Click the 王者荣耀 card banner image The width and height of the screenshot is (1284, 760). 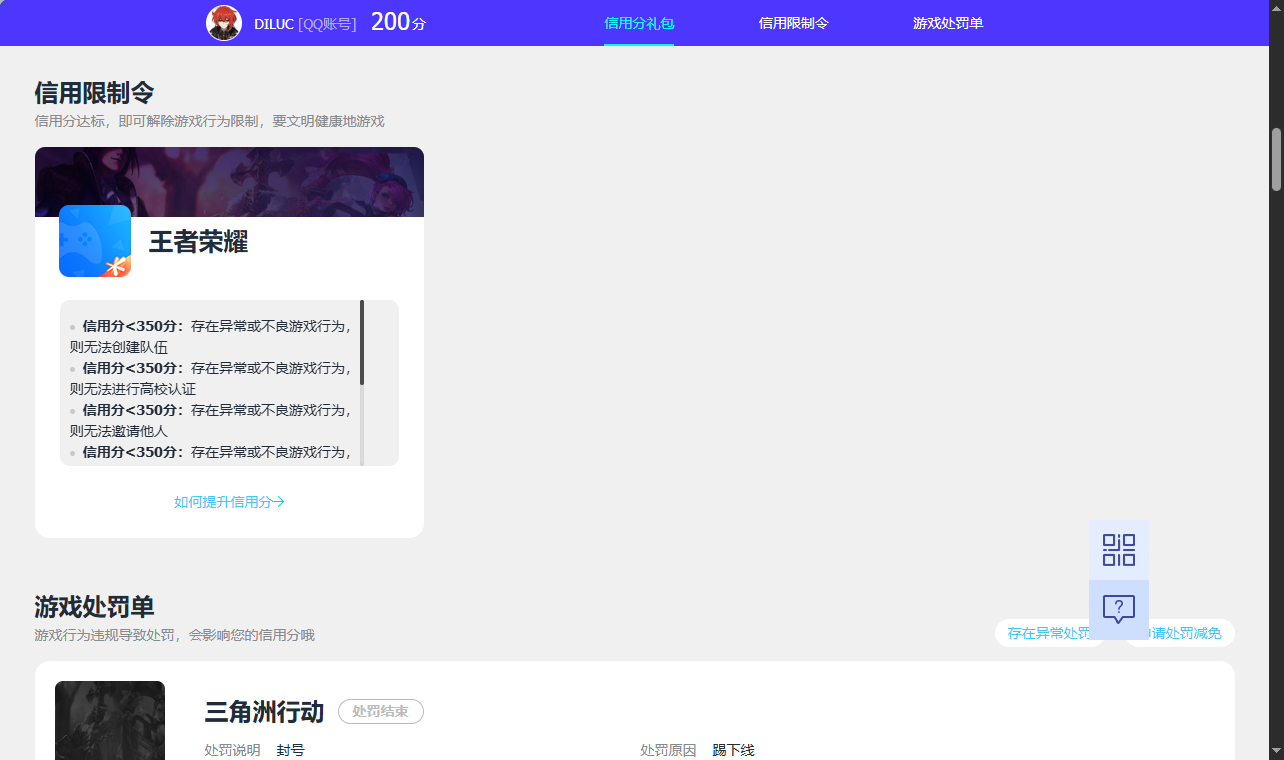click(x=230, y=182)
